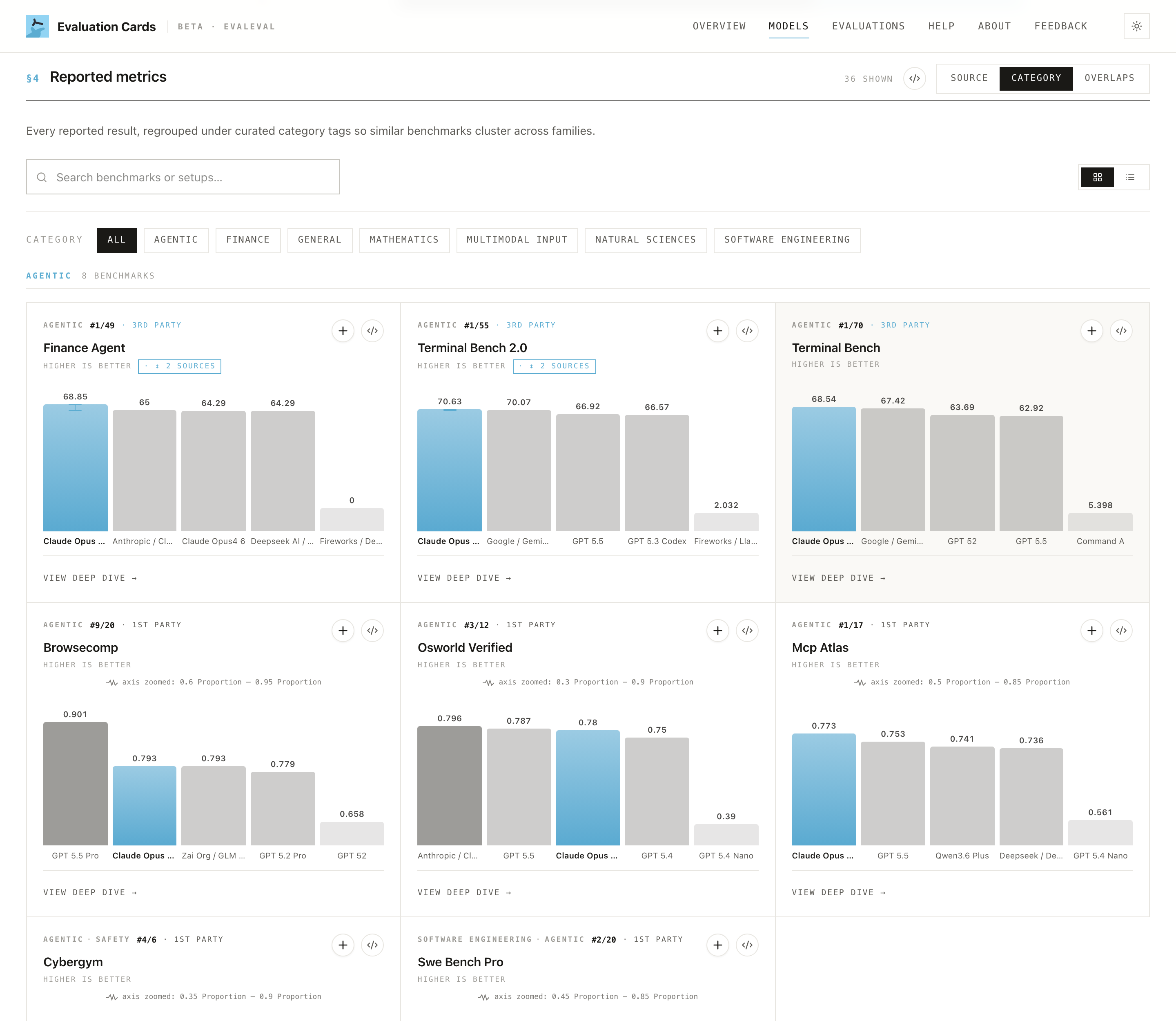The width and height of the screenshot is (1176, 1021).
Task: Click the Cybergym benchmark title
Action: click(x=73, y=962)
